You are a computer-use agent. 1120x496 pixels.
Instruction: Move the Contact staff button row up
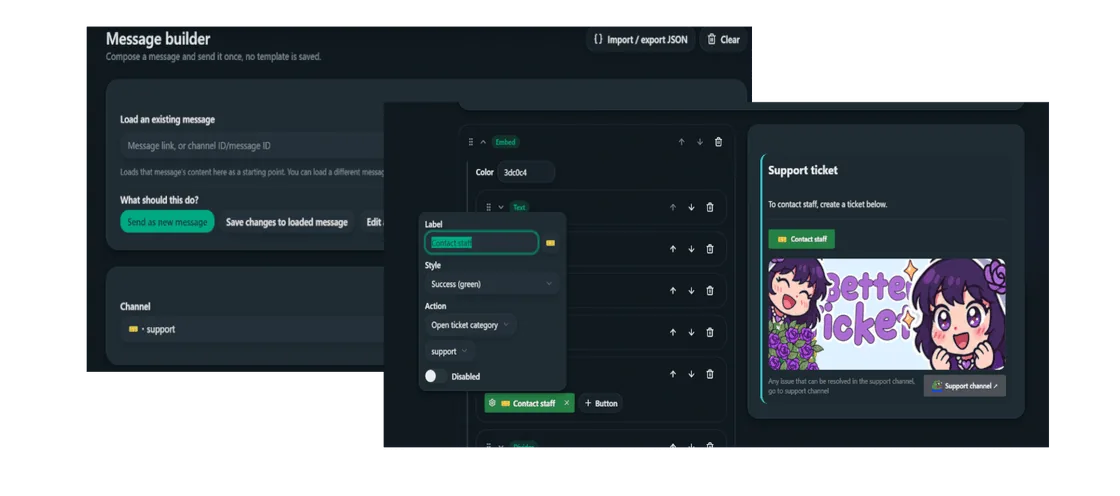click(x=673, y=374)
